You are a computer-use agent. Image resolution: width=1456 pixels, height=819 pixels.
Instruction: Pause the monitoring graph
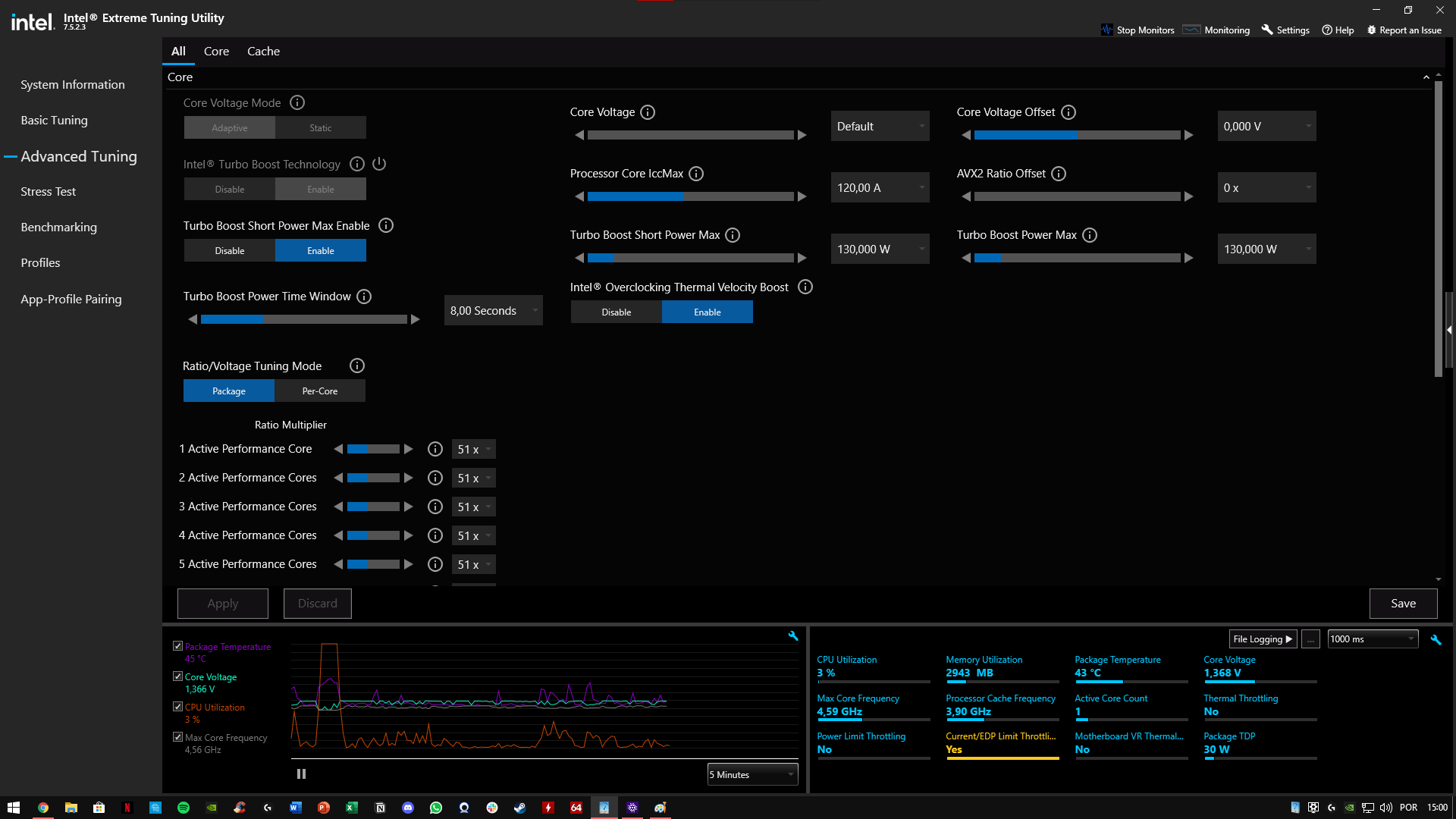click(x=301, y=773)
